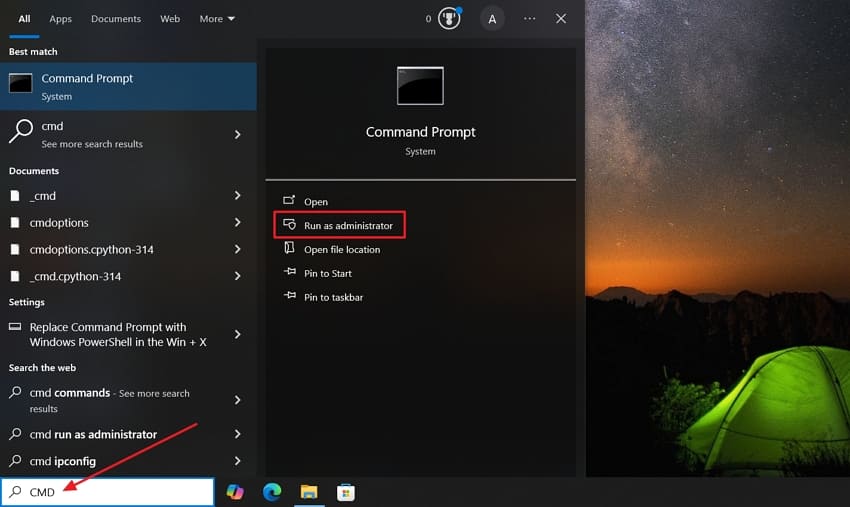Click the shield icon for Run as administrator

(289, 224)
